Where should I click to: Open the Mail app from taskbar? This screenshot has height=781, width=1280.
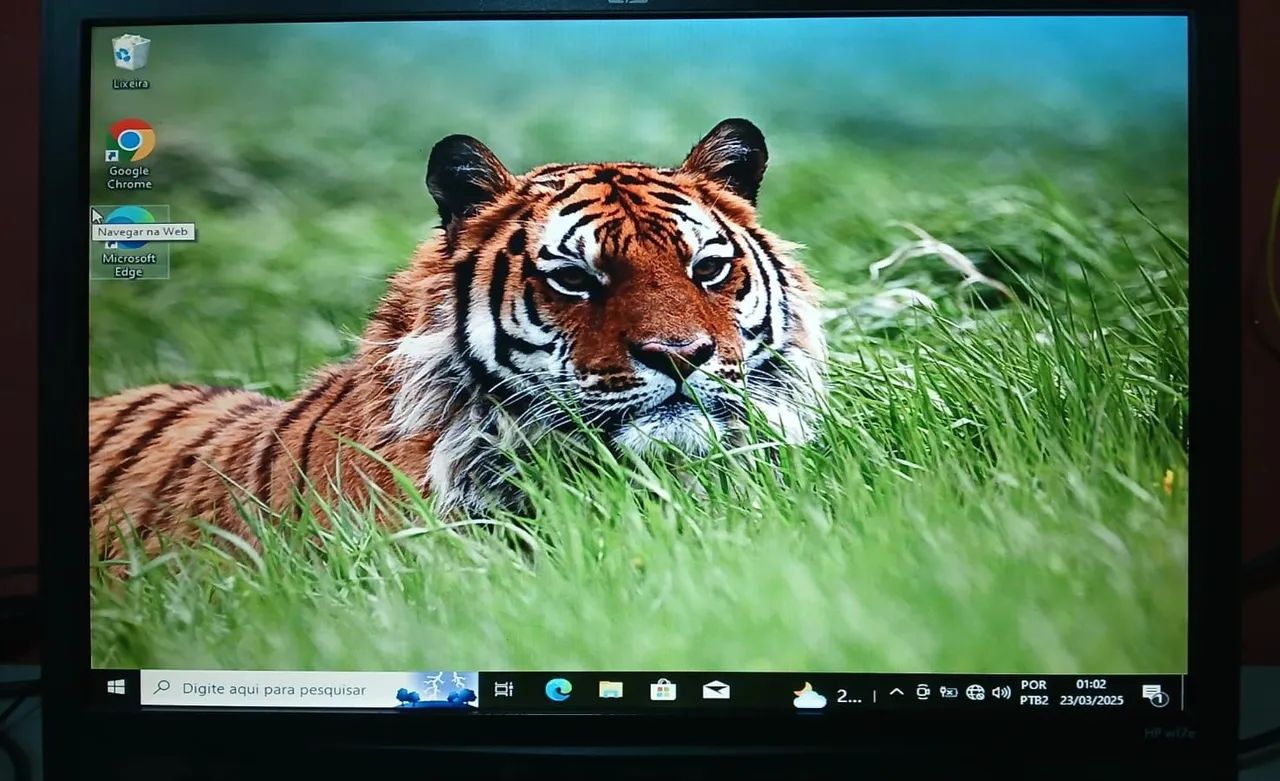714,690
